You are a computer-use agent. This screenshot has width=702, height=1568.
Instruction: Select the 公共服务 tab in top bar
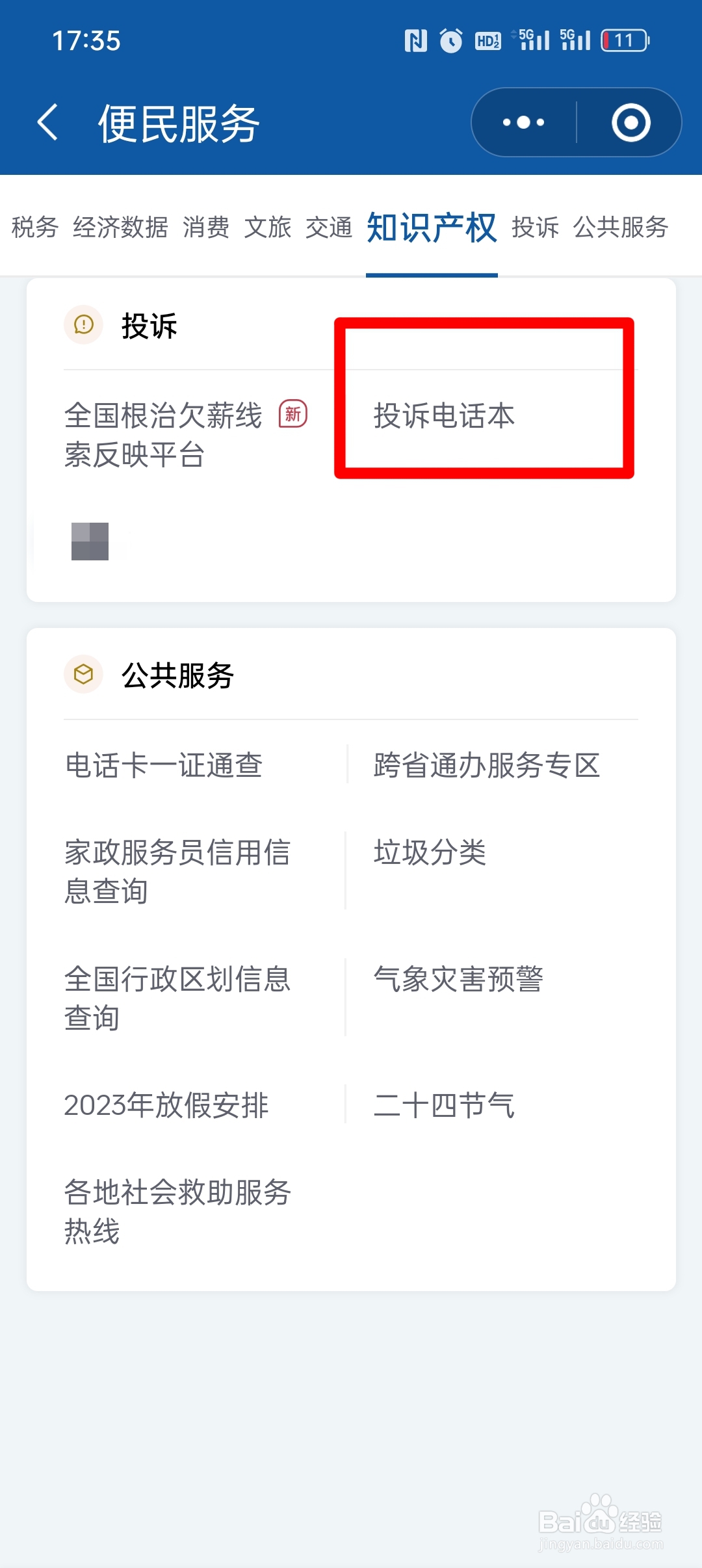point(620,228)
